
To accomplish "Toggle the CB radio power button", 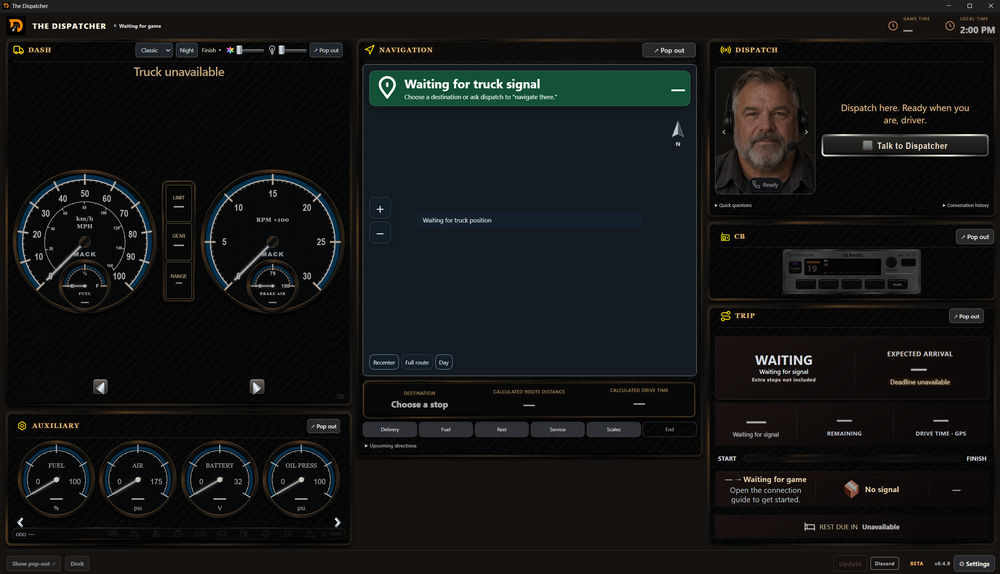I will click(795, 267).
